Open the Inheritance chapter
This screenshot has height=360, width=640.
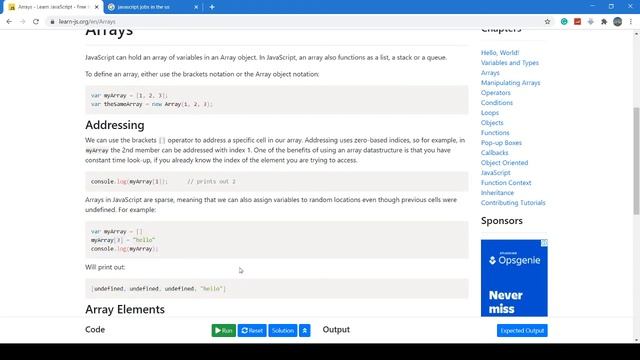pyautogui.click(x=497, y=193)
